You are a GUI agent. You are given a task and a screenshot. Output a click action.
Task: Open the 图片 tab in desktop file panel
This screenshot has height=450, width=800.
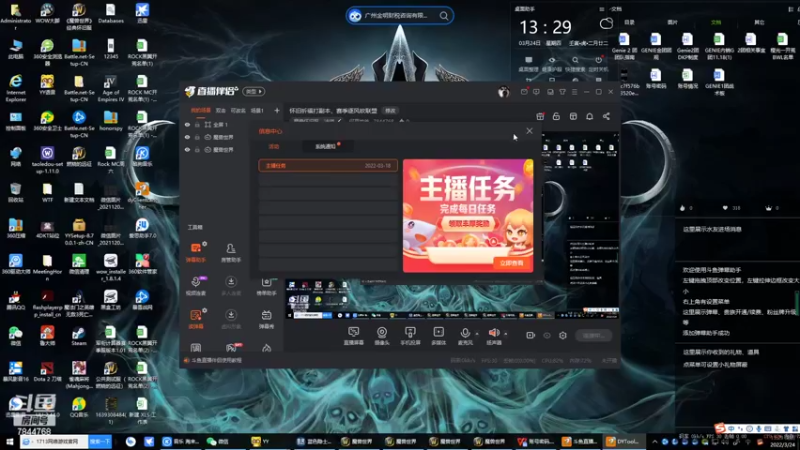pyautogui.click(x=672, y=22)
